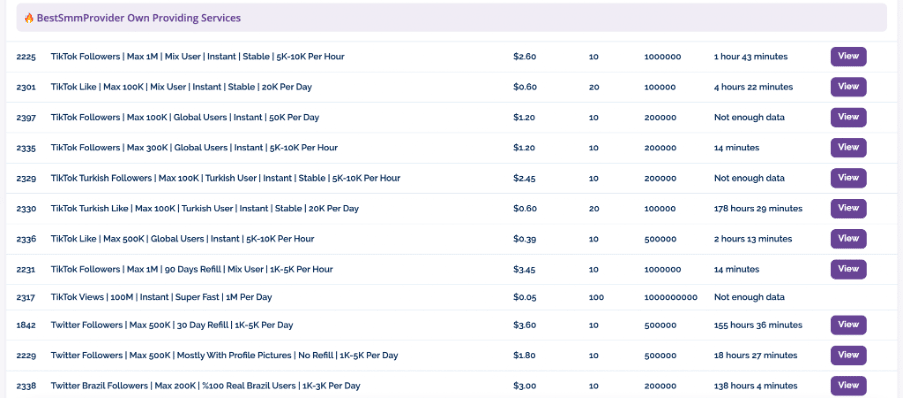Click View for Twitter service 2229
The width and height of the screenshot is (904, 398).
848,355
